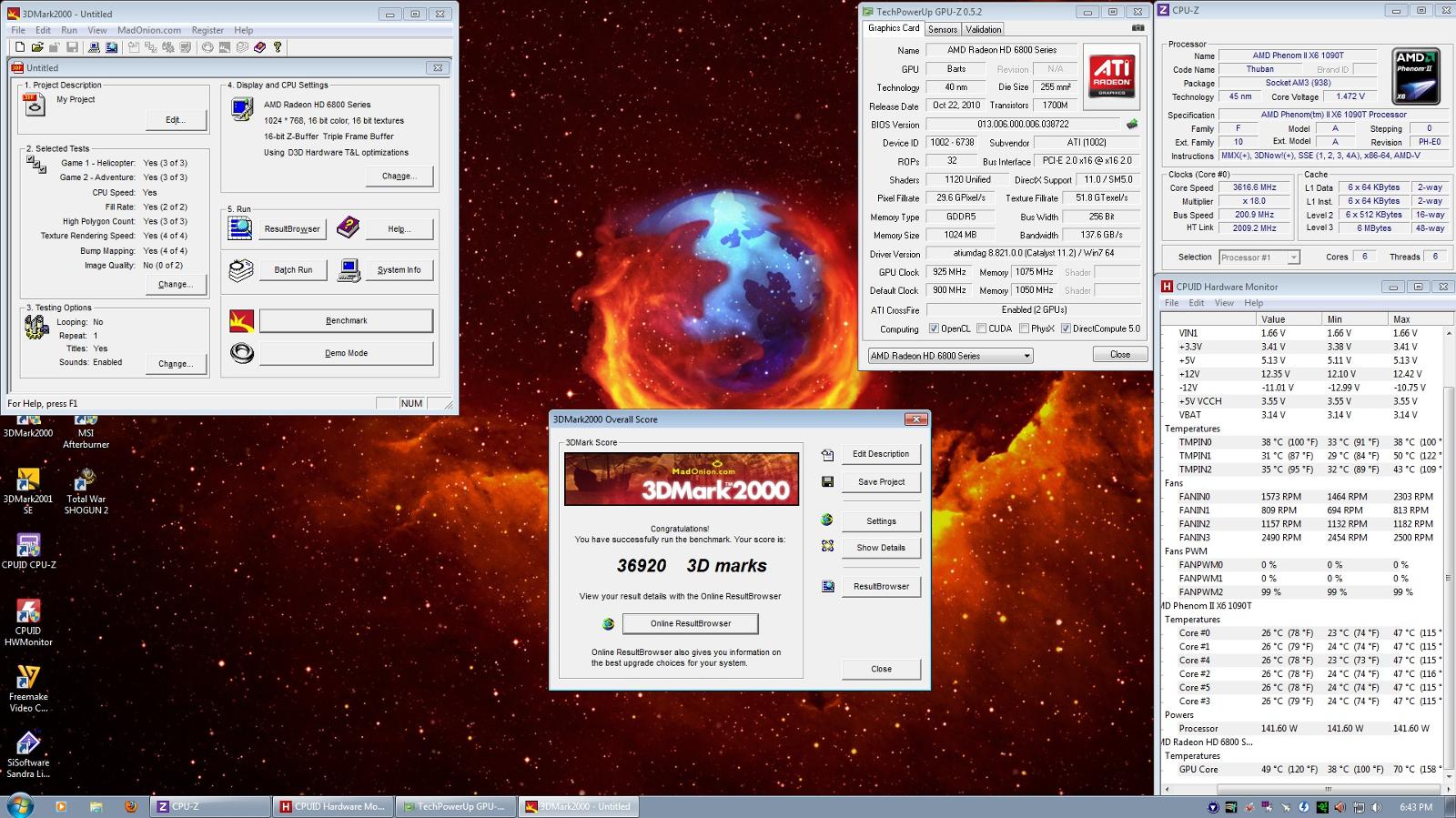Click the AMD Phenom II logo in CPU-Z
The width and height of the screenshot is (1456, 818).
1416,76
